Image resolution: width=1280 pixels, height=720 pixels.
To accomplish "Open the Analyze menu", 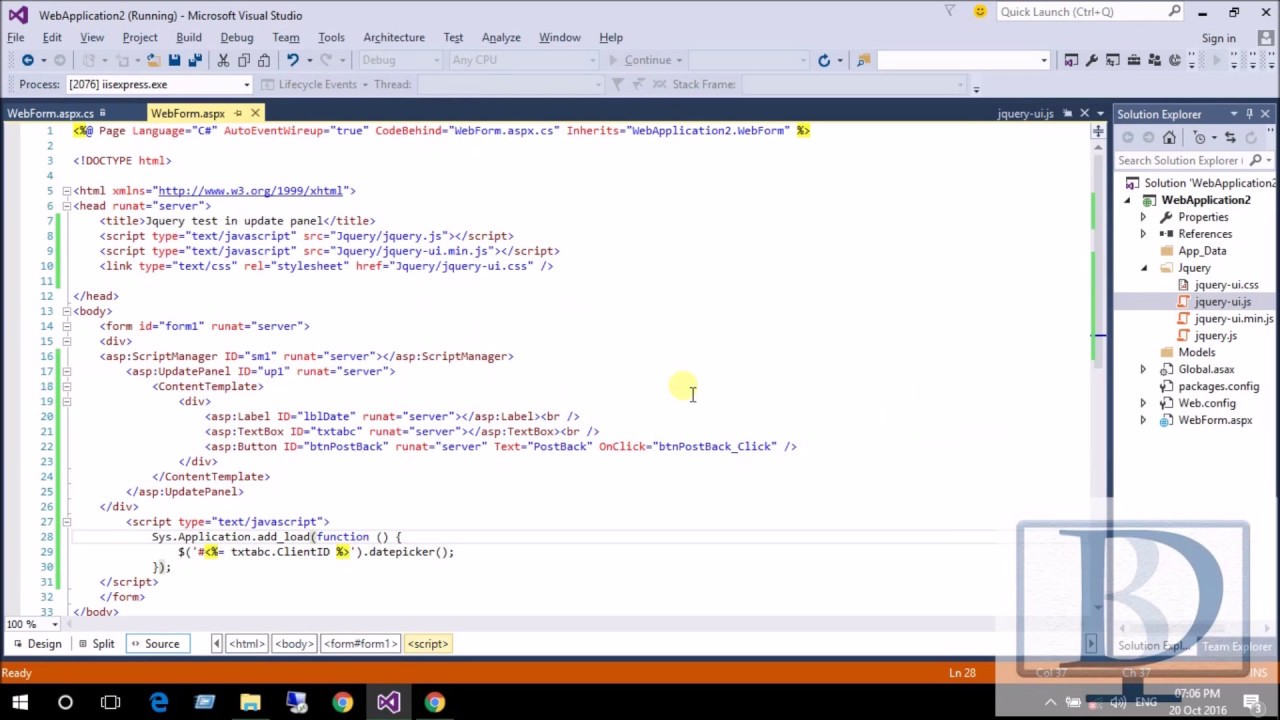I will coord(501,37).
